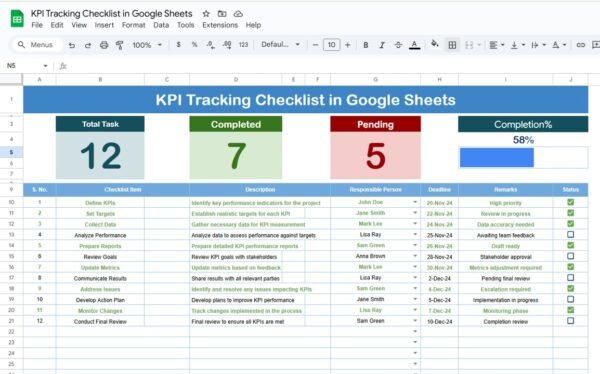Select row 13 header
The height and width of the screenshot is (374, 600).
click(11, 235)
